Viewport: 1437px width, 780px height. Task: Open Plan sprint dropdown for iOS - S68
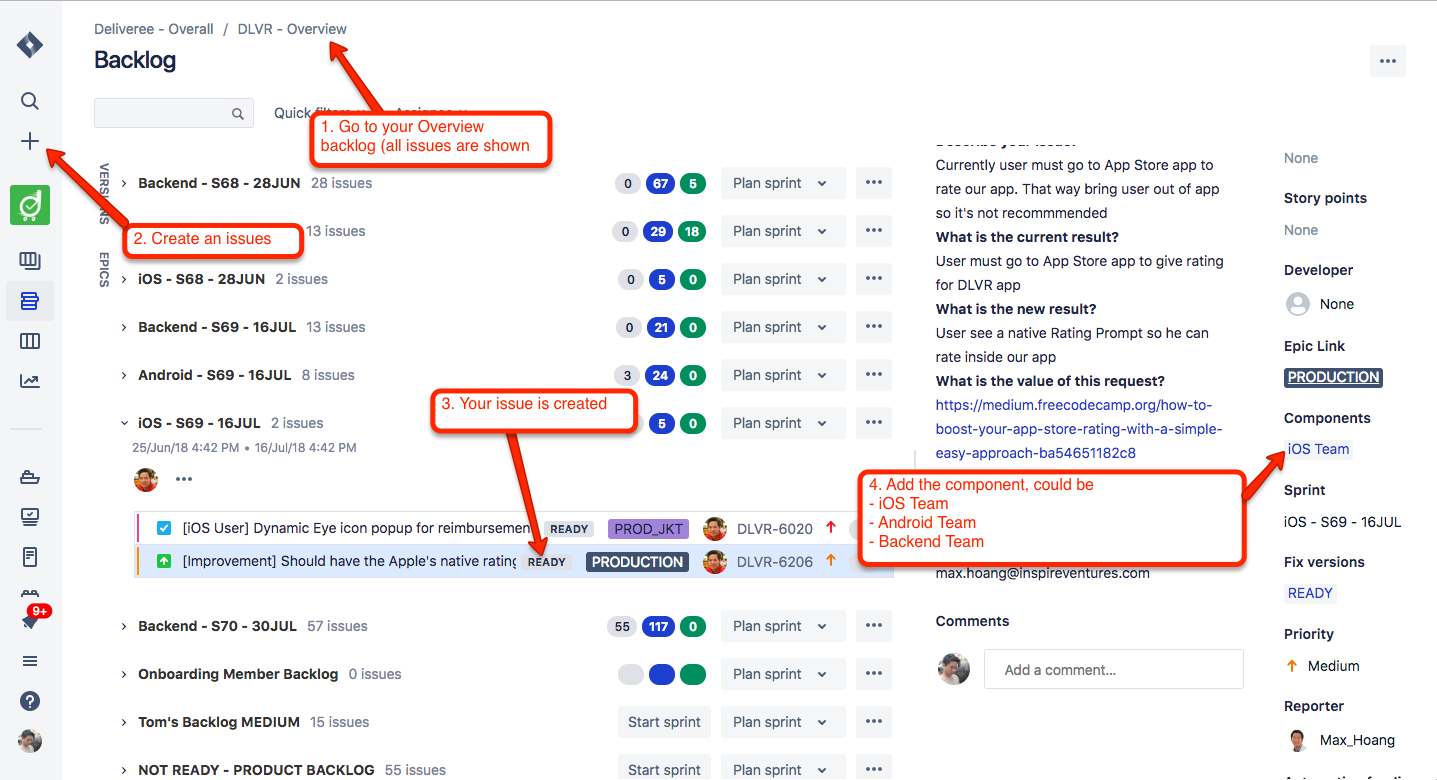point(783,279)
